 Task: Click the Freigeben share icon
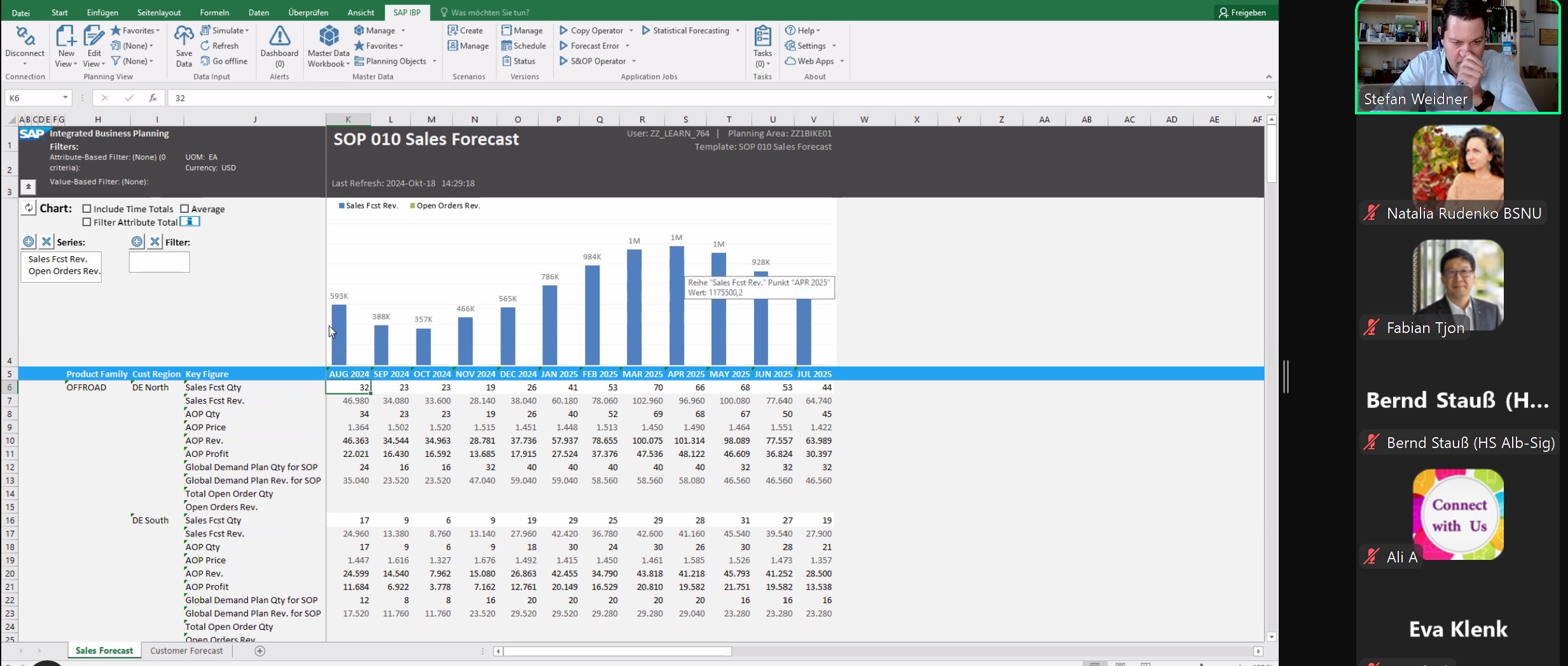pyautogui.click(x=1223, y=13)
